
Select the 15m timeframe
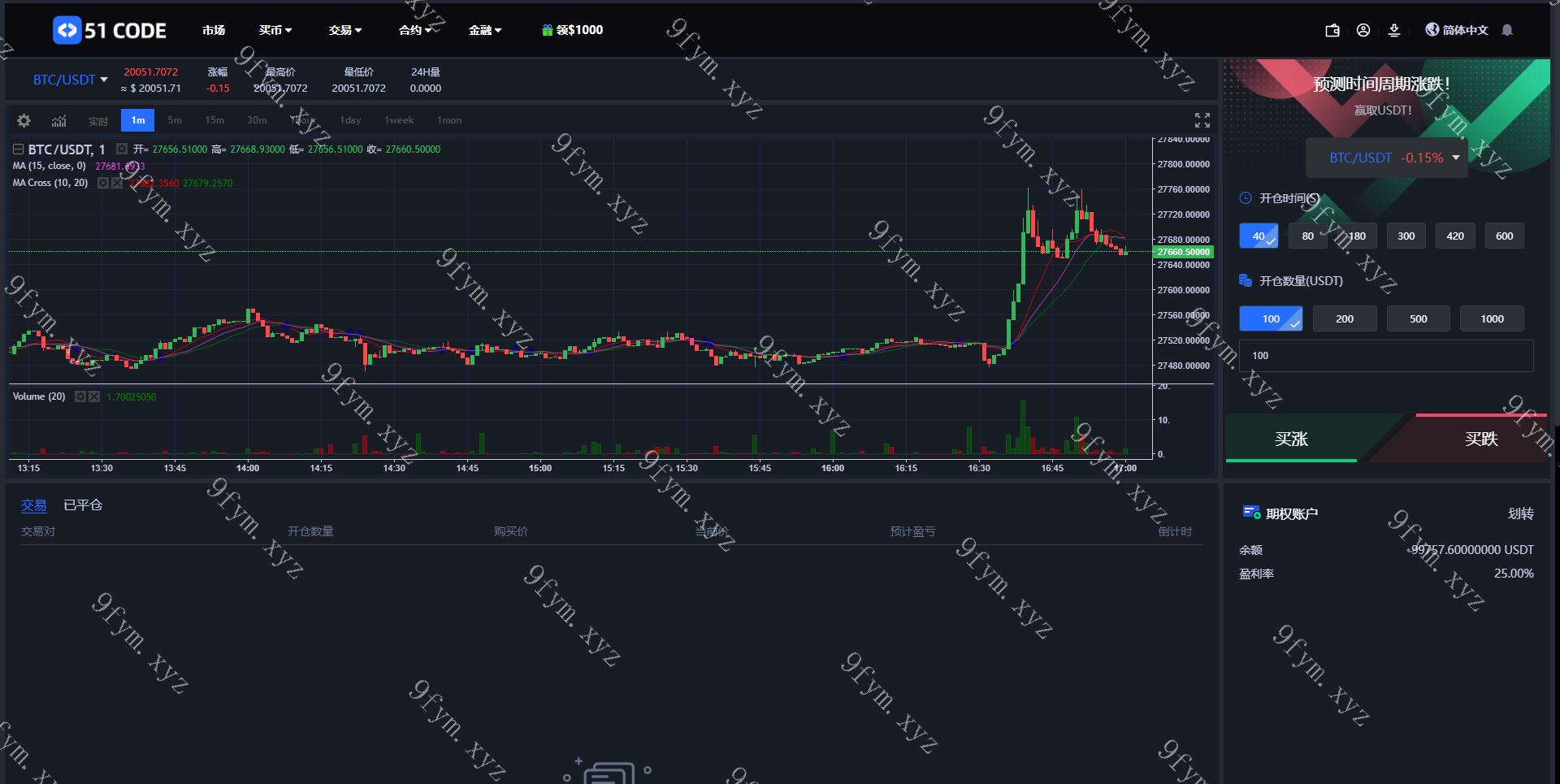214,120
